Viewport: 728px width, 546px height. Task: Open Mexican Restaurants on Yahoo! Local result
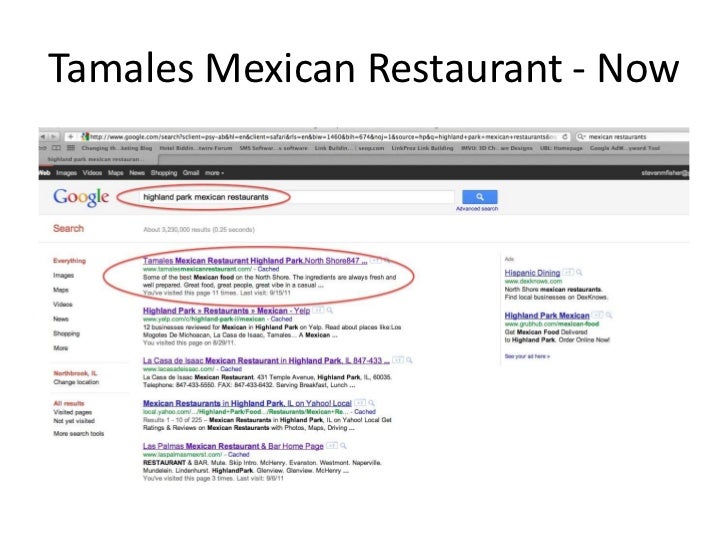tap(247, 403)
